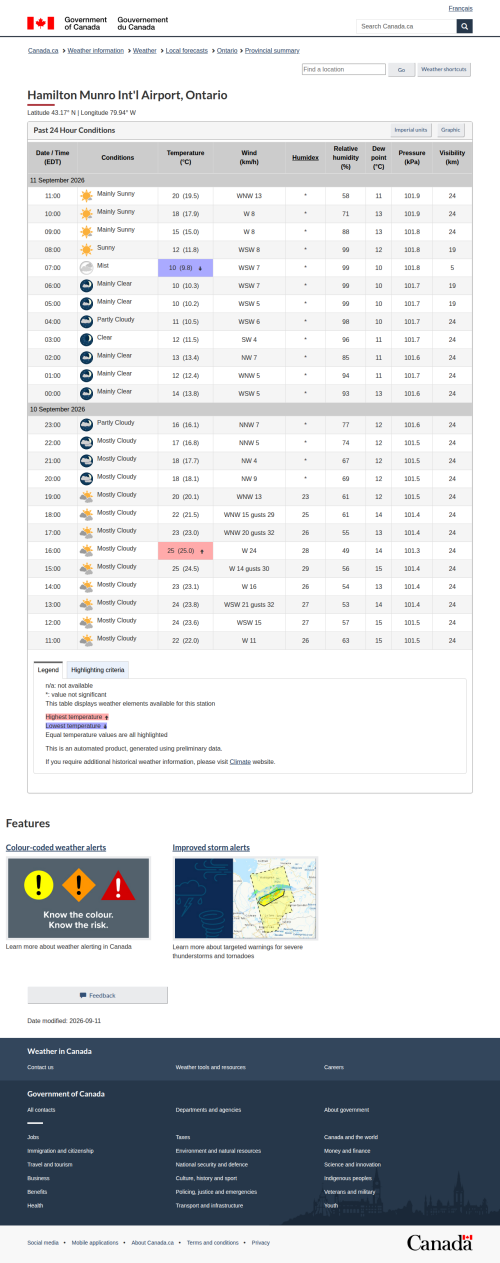
Task: Switch to Imperial units
Action: [x=411, y=130]
